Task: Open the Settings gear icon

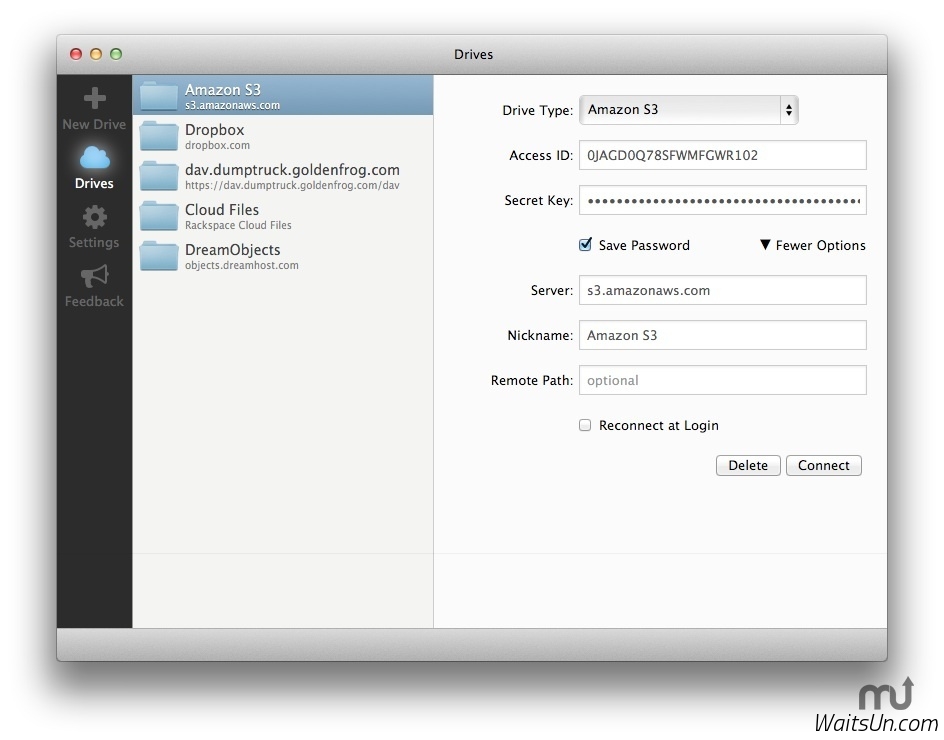Action: click(x=94, y=217)
